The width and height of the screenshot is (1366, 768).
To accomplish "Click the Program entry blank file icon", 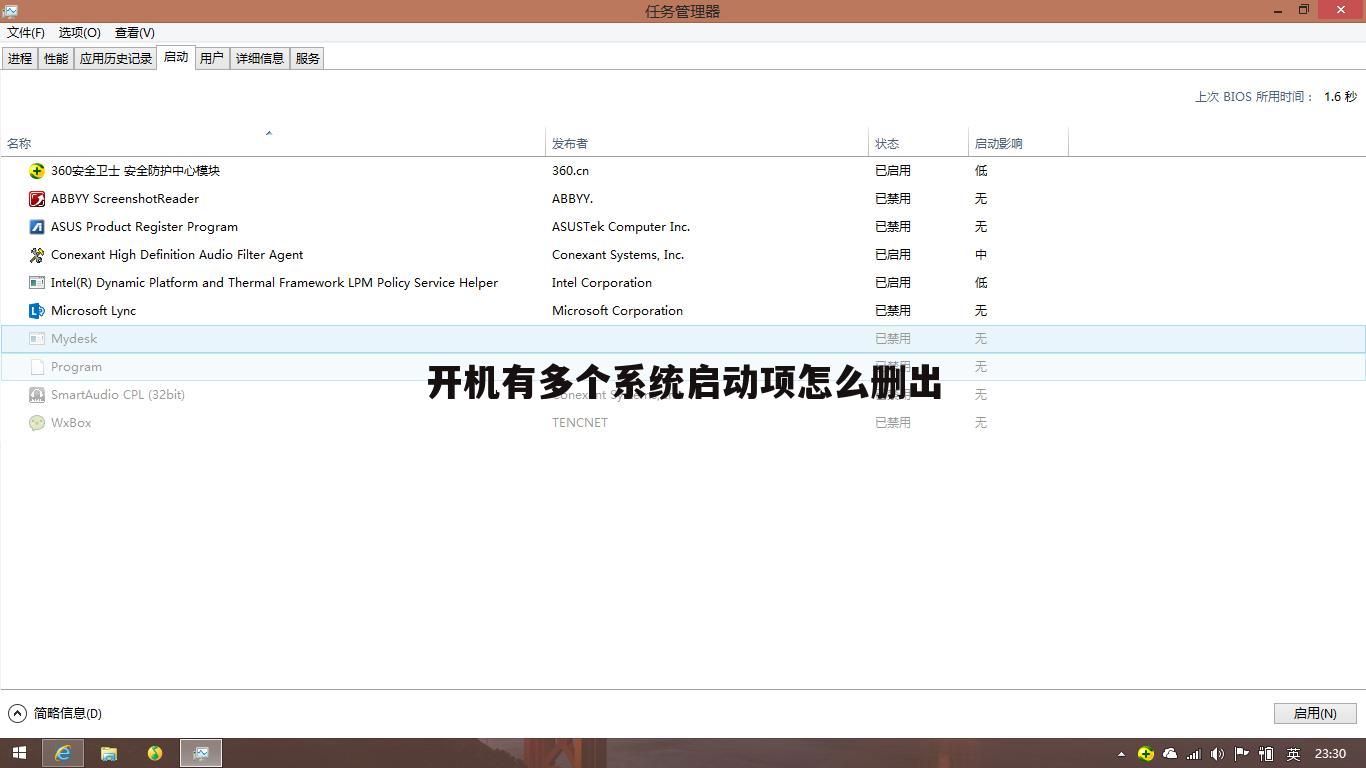I will [37, 367].
